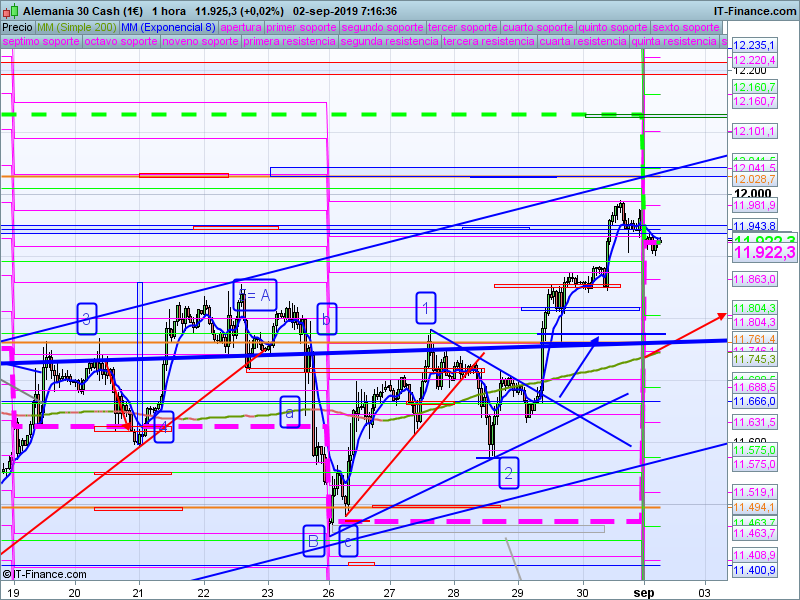
Task: Click the septimo soporte legend label
Action: tap(41, 41)
